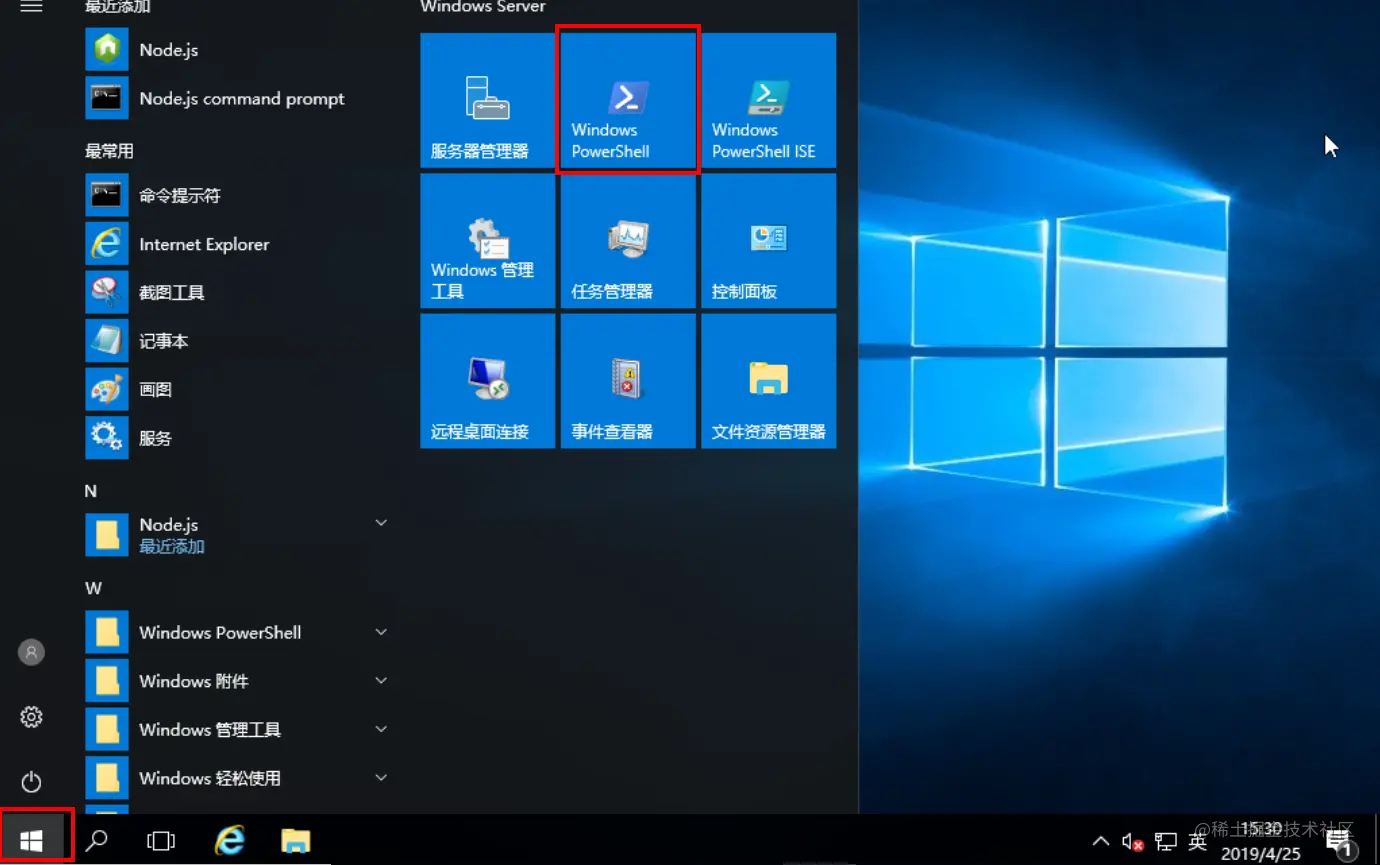Viewport: 1380px width, 865px height.
Task: Open 服务 services app
Action: 237,438
